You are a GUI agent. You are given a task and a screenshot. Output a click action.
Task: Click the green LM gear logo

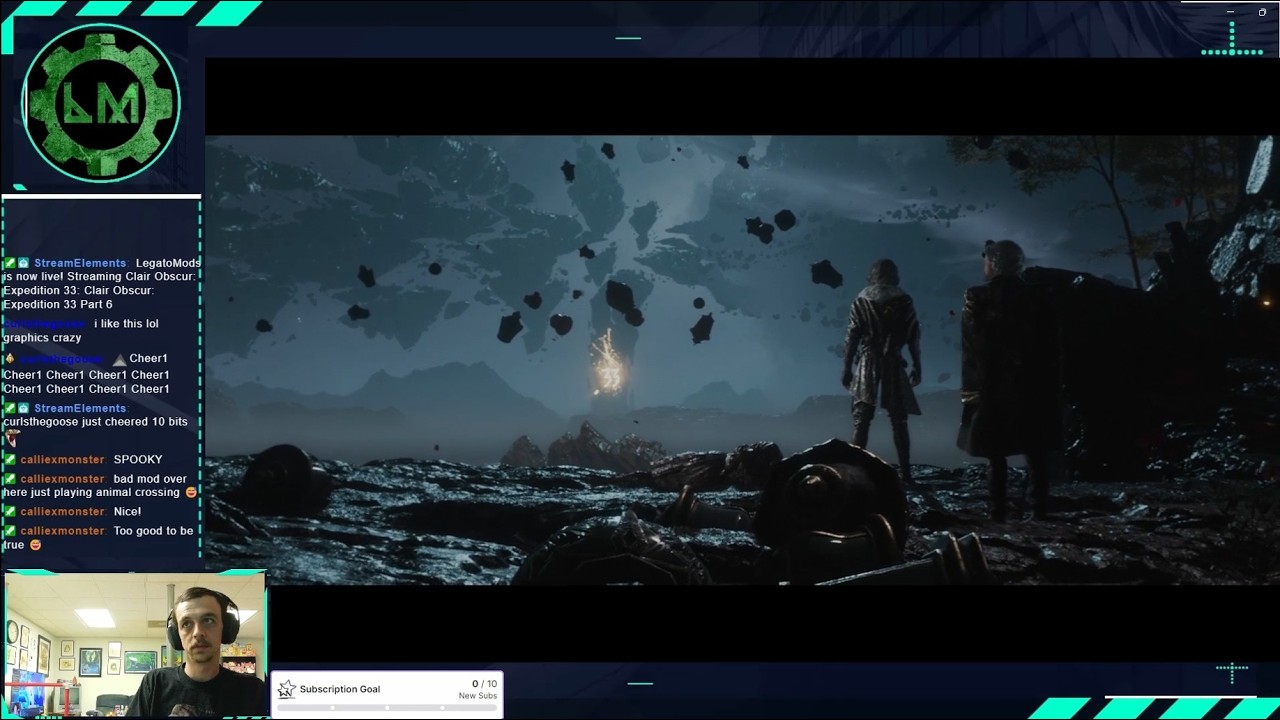(x=101, y=103)
